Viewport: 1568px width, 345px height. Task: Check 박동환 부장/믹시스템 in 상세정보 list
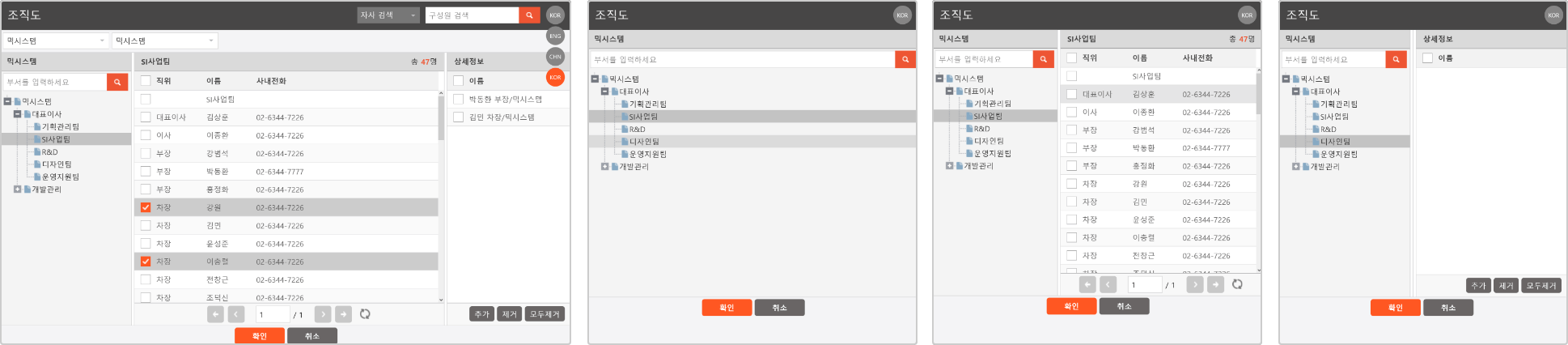tap(458, 99)
